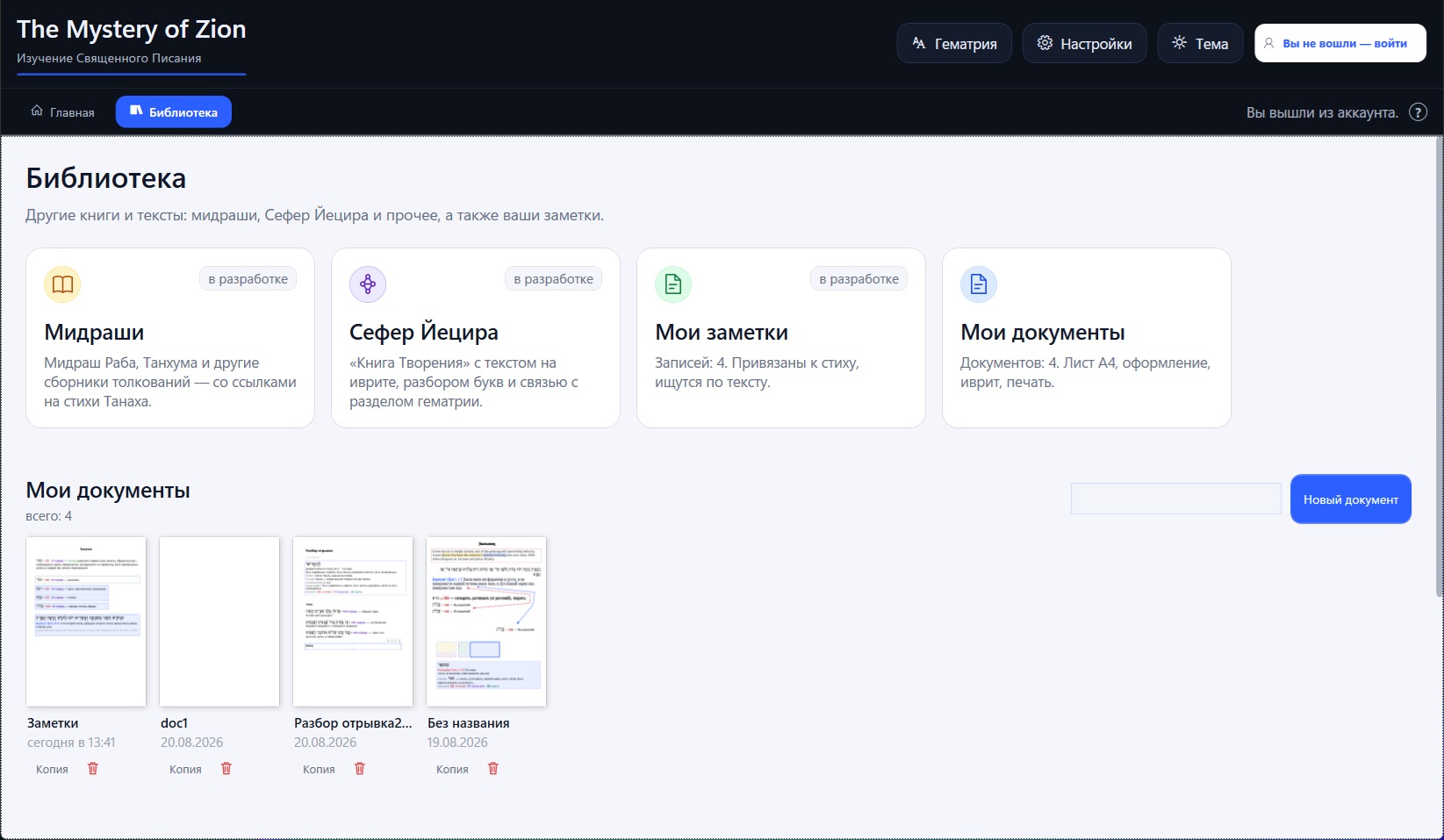Open the Мои заметки card title
The height and width of the screenshot is (840, 1444).
pyautogui.click(x=722, y=333)
